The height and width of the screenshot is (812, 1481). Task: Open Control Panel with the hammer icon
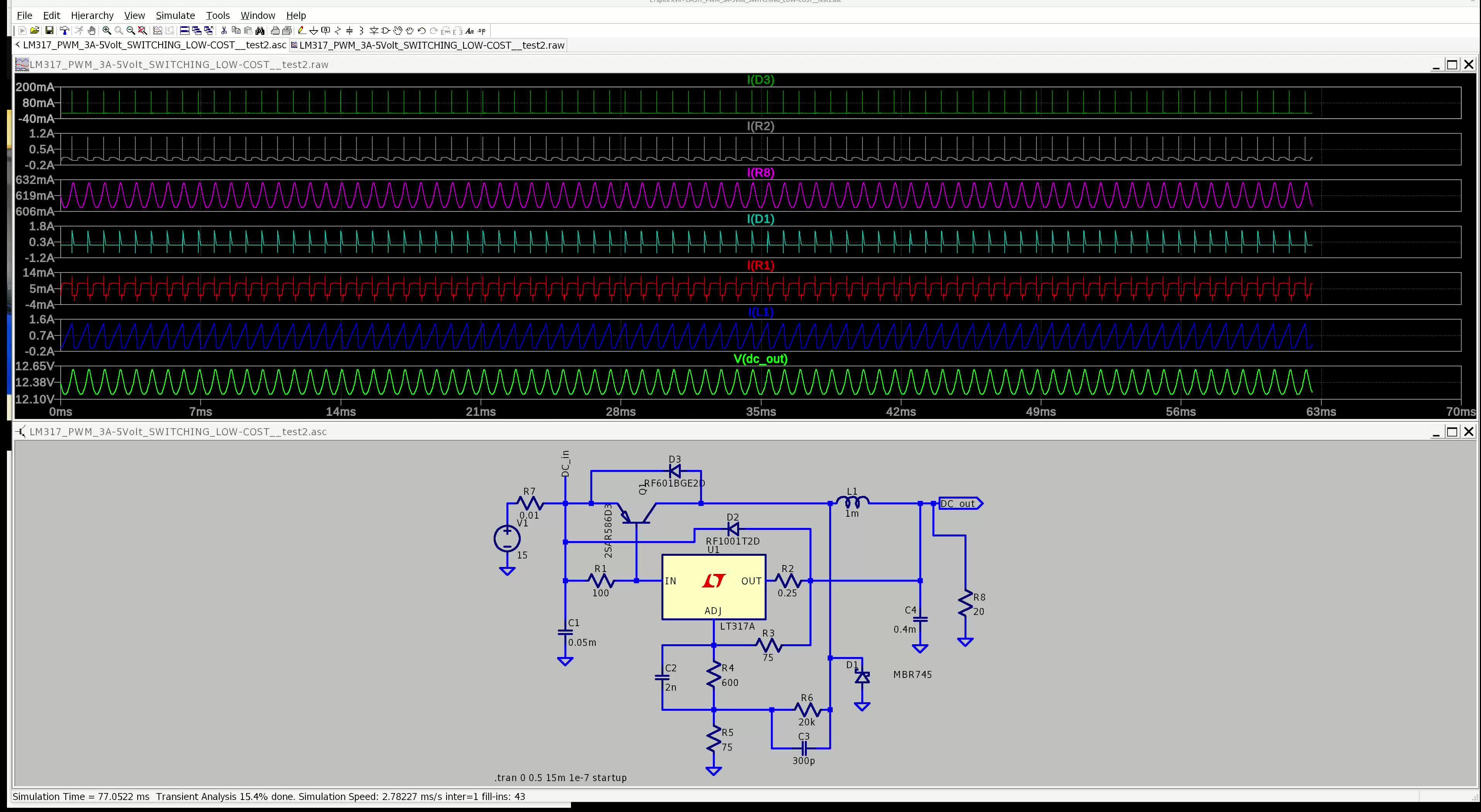65,31
